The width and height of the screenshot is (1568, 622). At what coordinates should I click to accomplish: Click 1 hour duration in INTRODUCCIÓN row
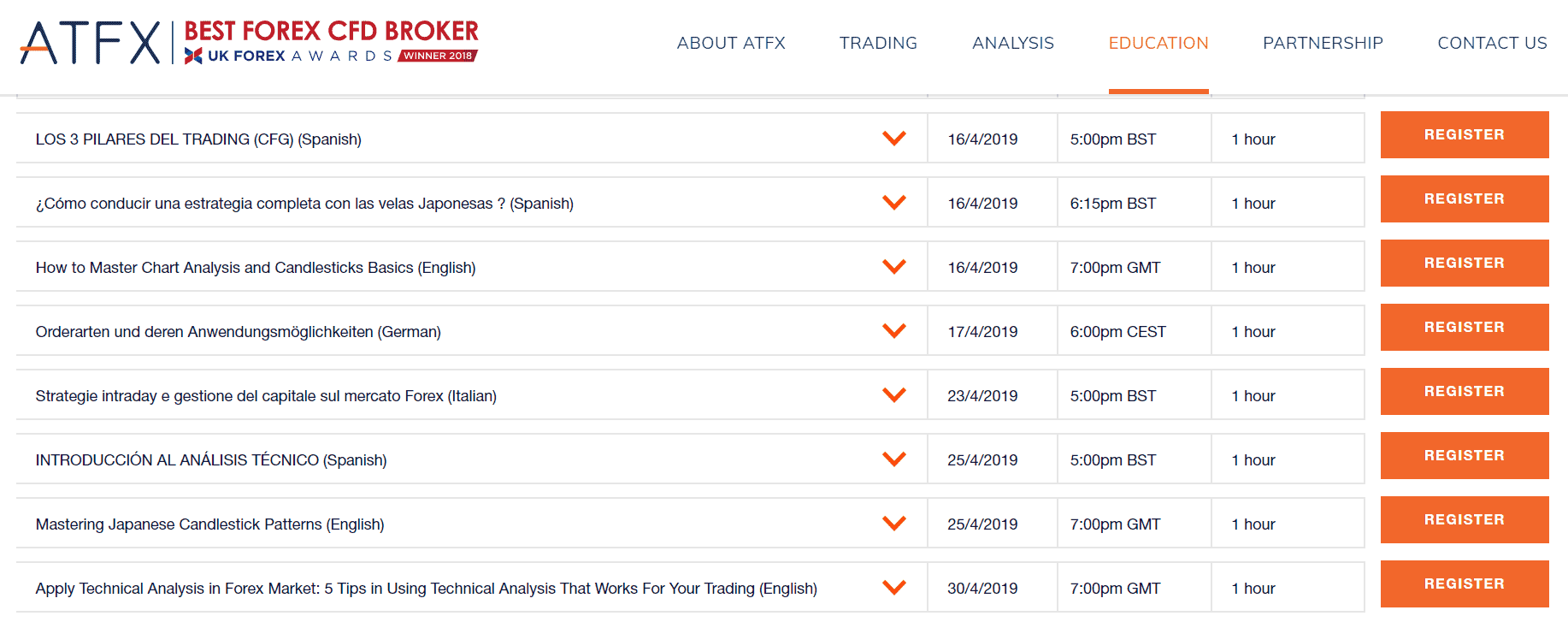(x=1253, y=460)
